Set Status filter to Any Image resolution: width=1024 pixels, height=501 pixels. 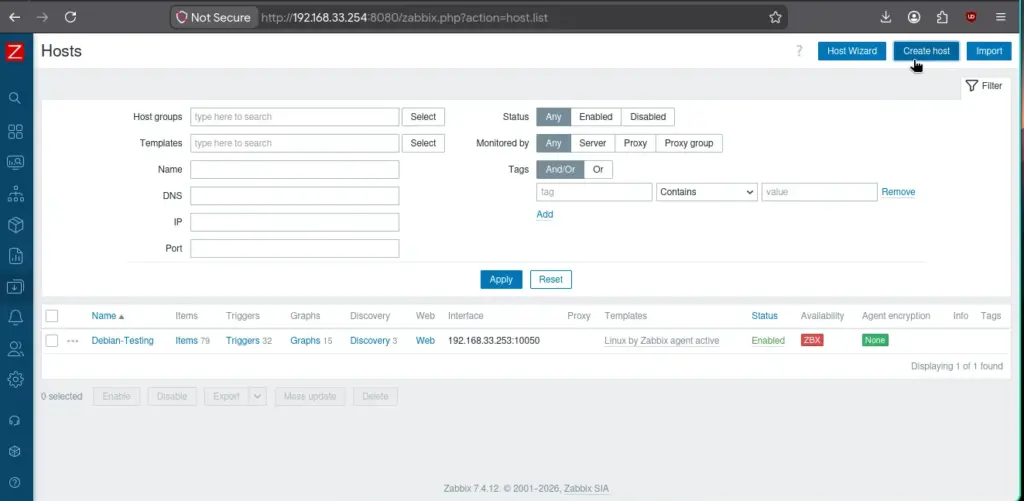(x=554, y=117)
